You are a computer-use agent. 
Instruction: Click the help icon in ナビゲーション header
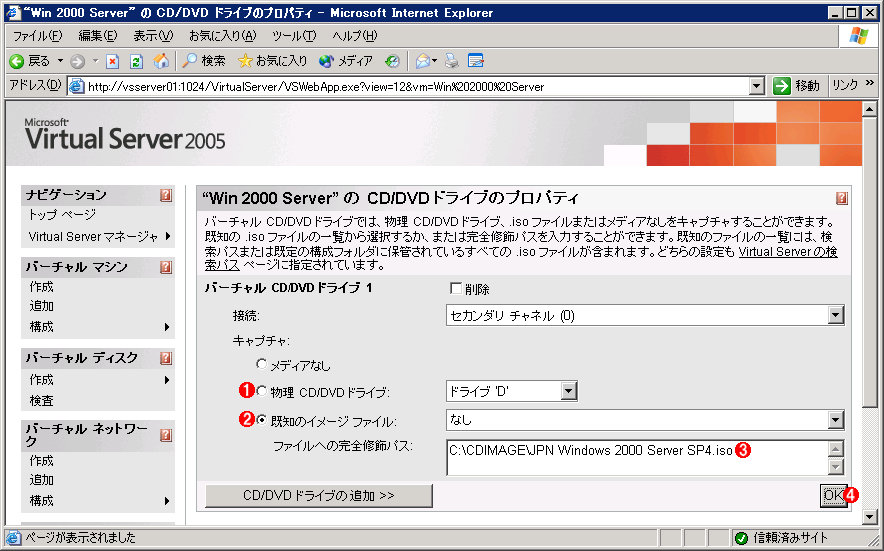click(x=166, y=195)
